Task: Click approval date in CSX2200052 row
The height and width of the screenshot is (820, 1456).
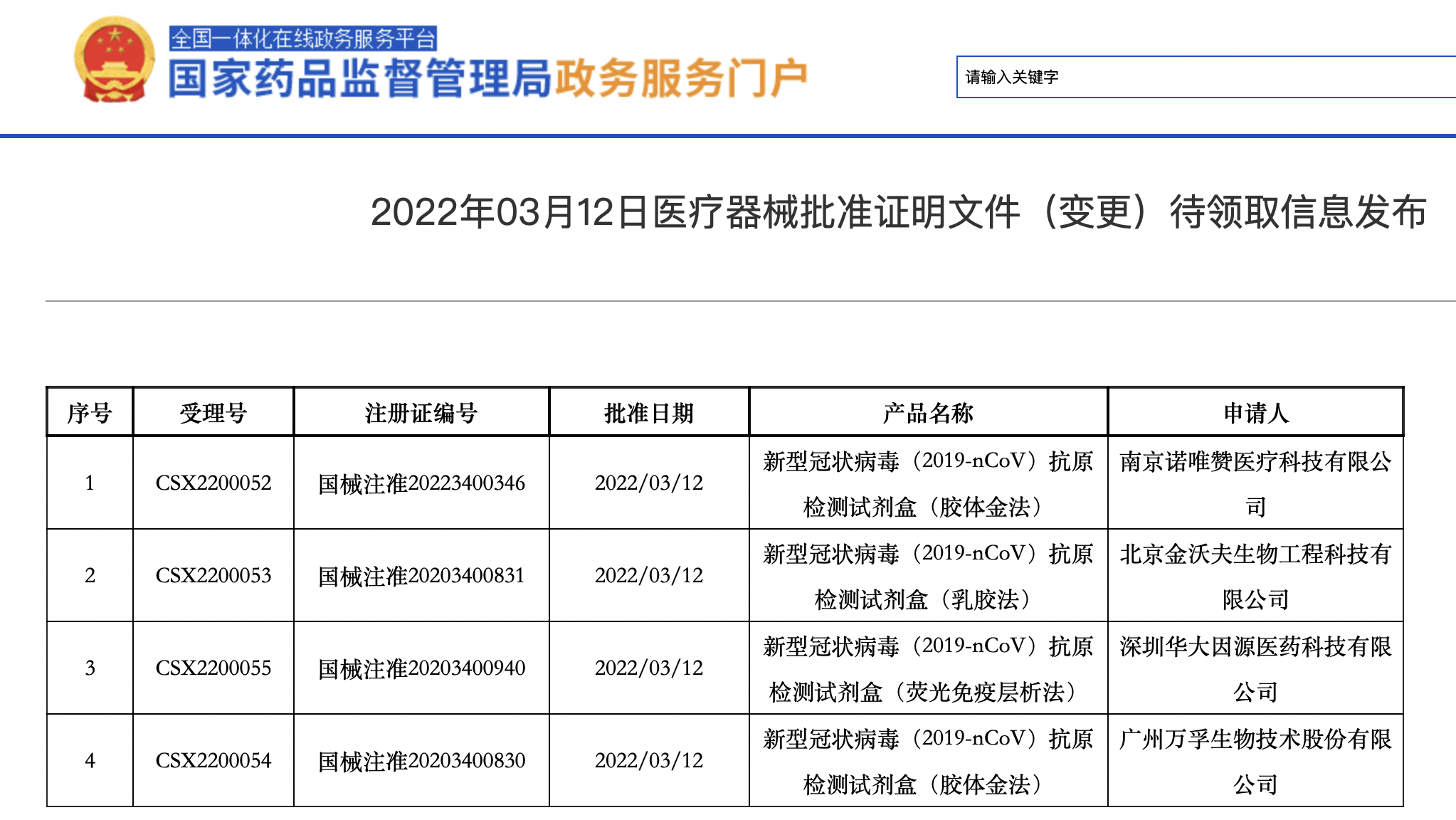Action: 649,483
